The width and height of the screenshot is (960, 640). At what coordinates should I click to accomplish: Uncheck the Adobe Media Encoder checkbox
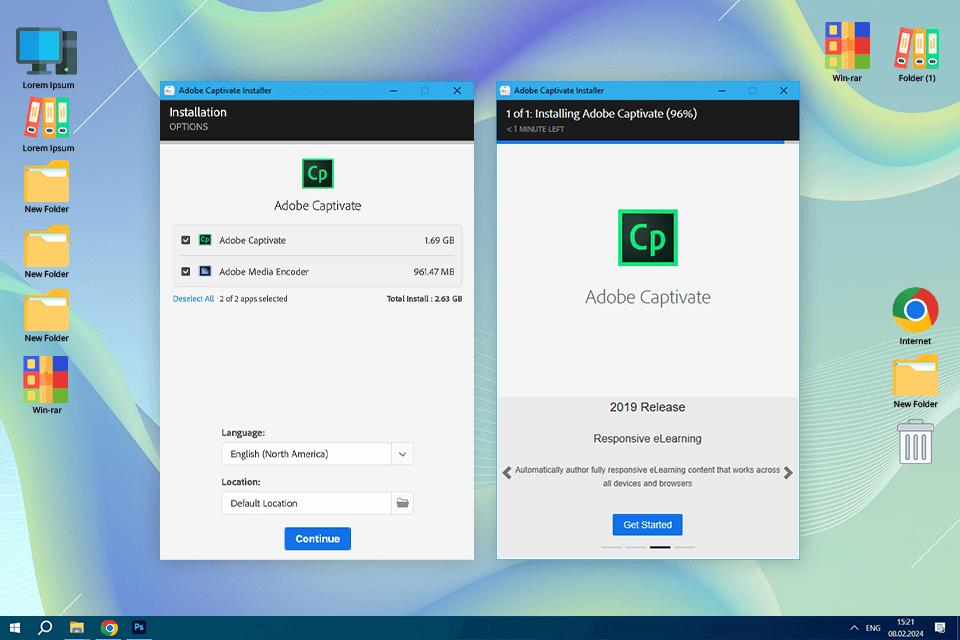coord(186,271)
